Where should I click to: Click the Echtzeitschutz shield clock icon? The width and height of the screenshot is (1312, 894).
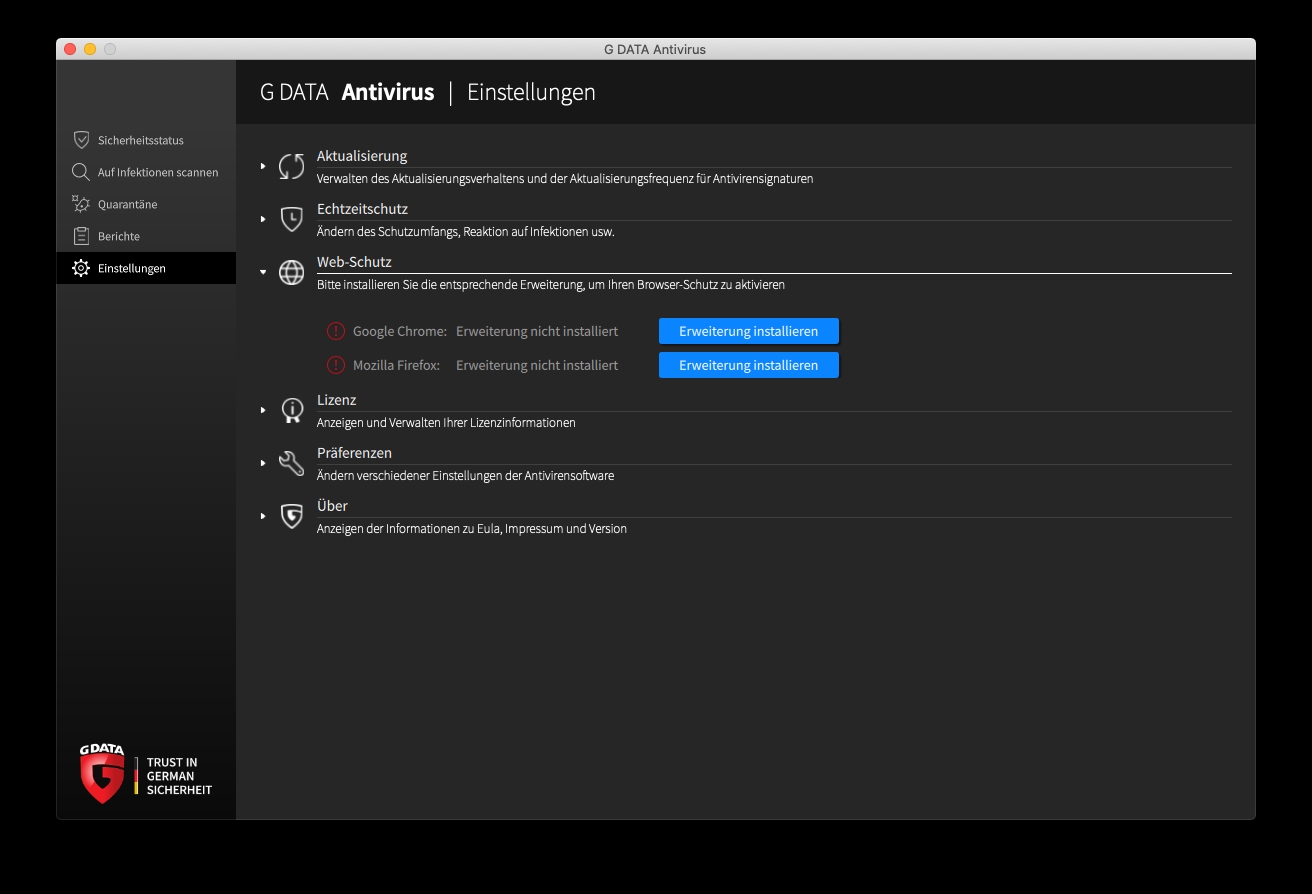click(291, 219)
